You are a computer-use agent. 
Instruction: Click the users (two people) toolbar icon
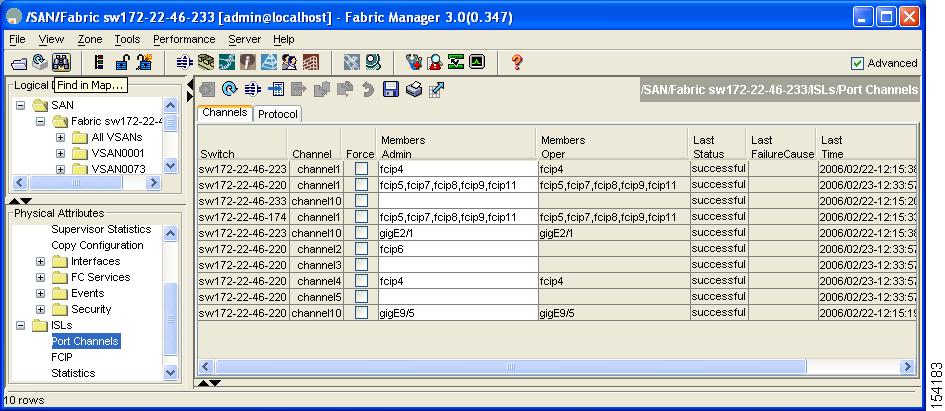(x=290, y=62)
